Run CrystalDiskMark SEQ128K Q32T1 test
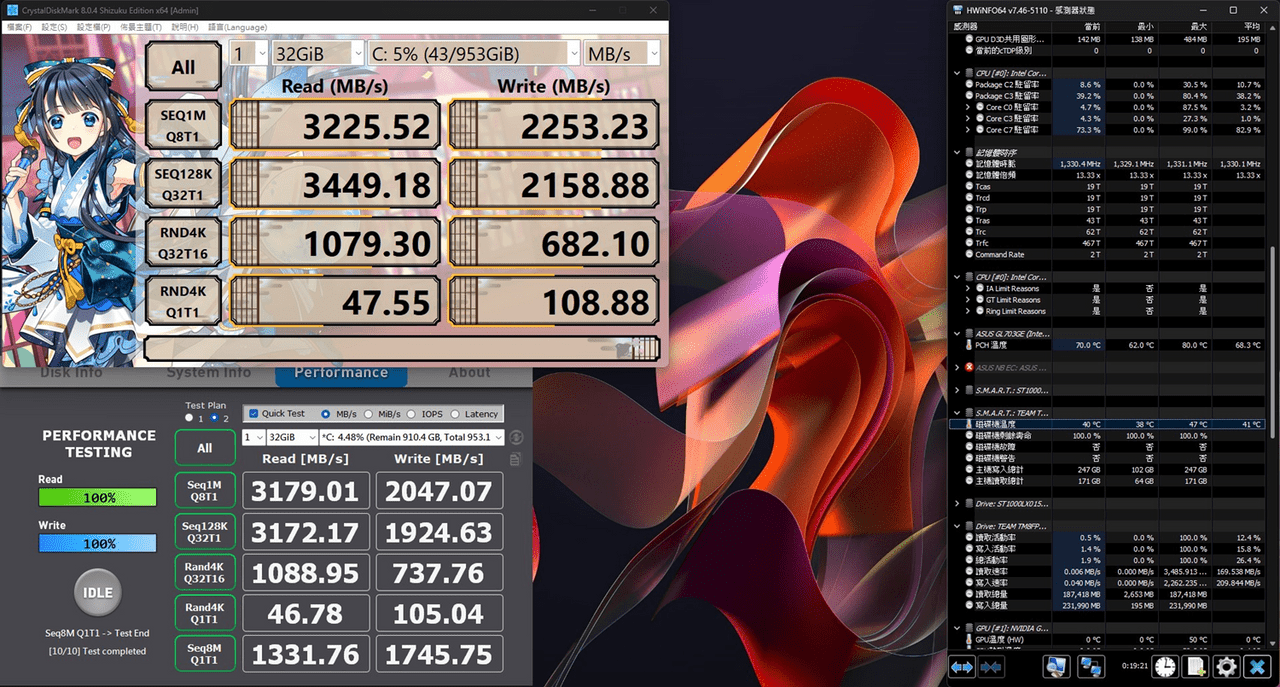 coord(183,183)
